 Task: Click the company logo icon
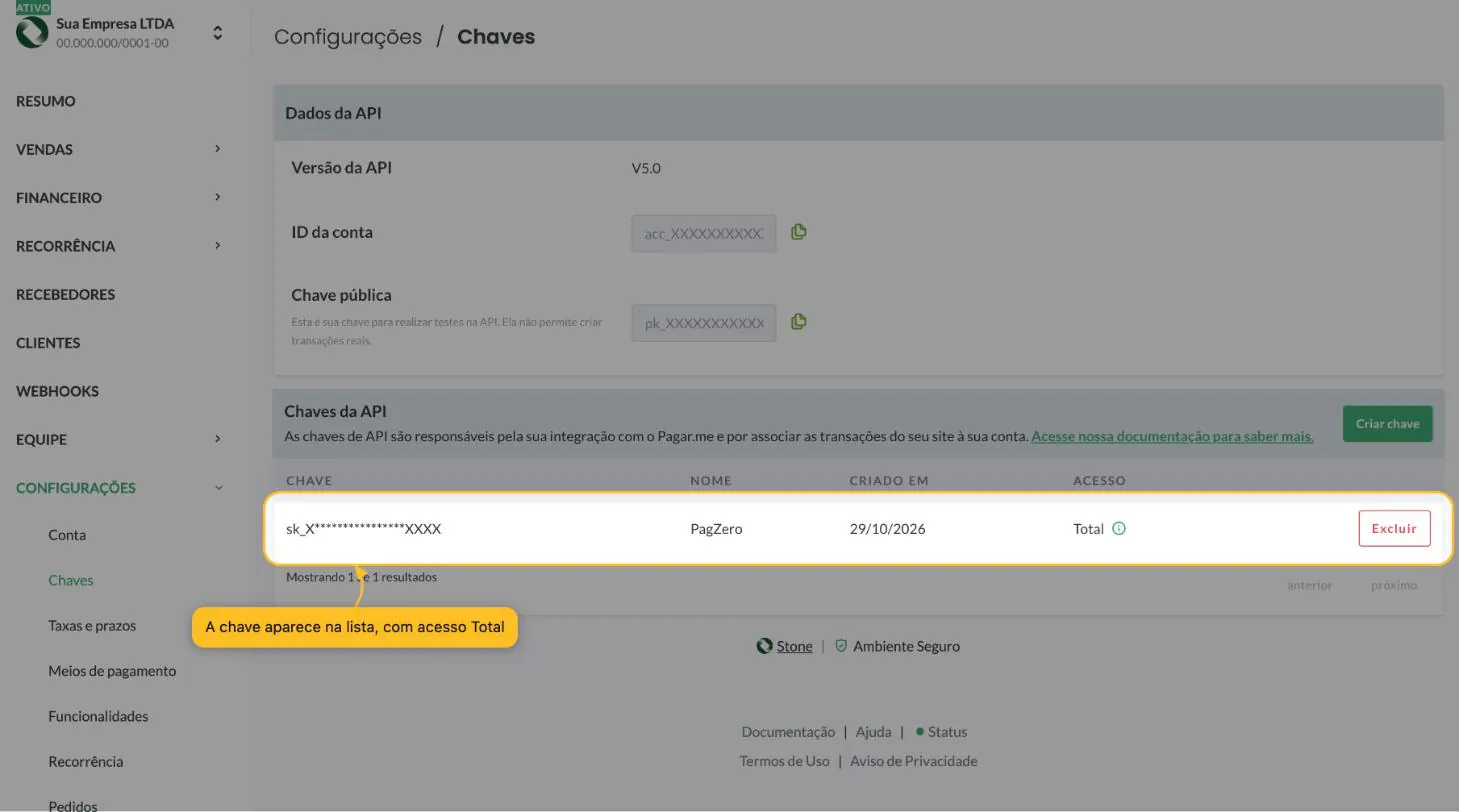(32, 32)
